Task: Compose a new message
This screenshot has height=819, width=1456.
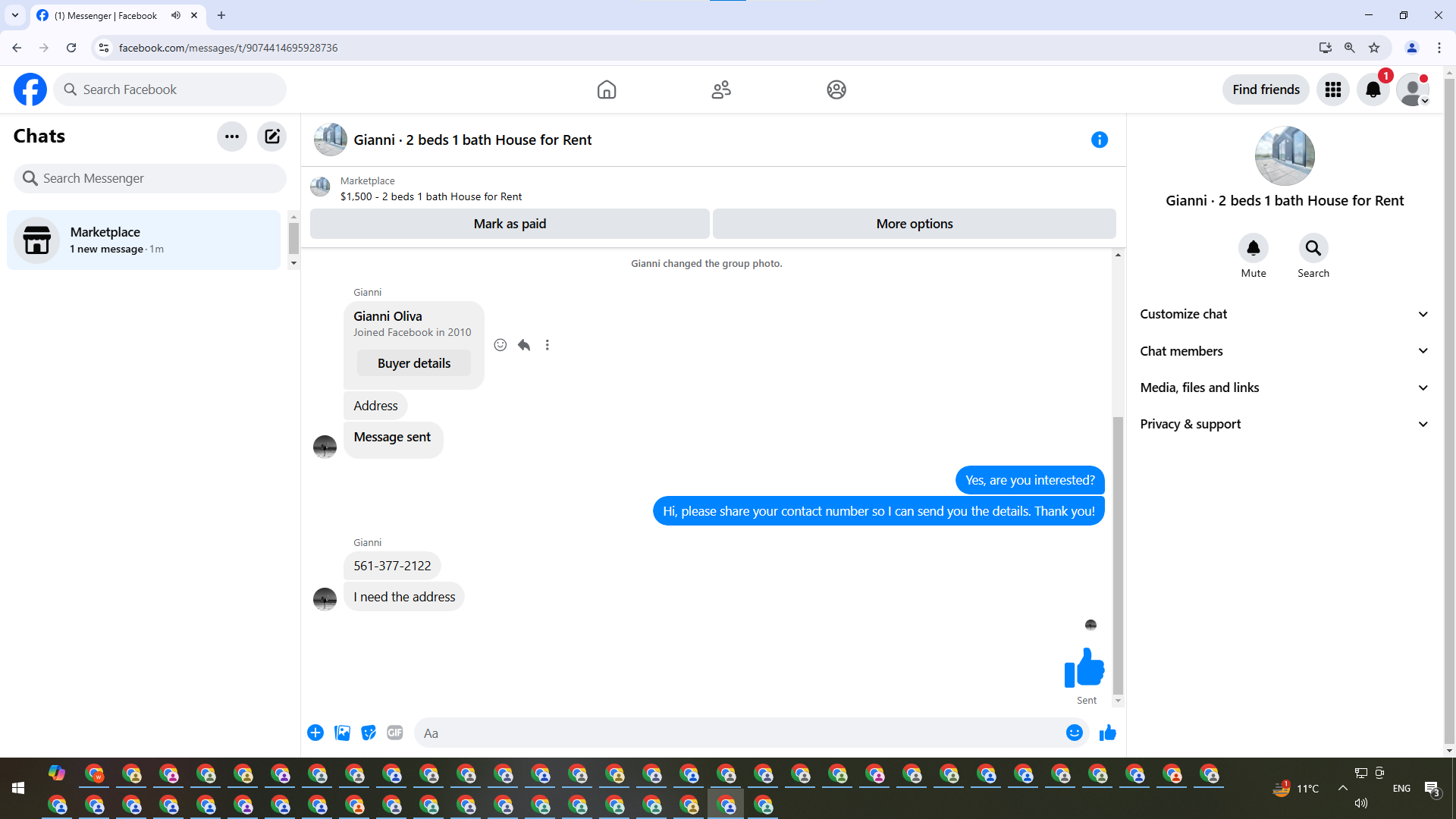Action: pyautogui.click(x=271, y=136)
